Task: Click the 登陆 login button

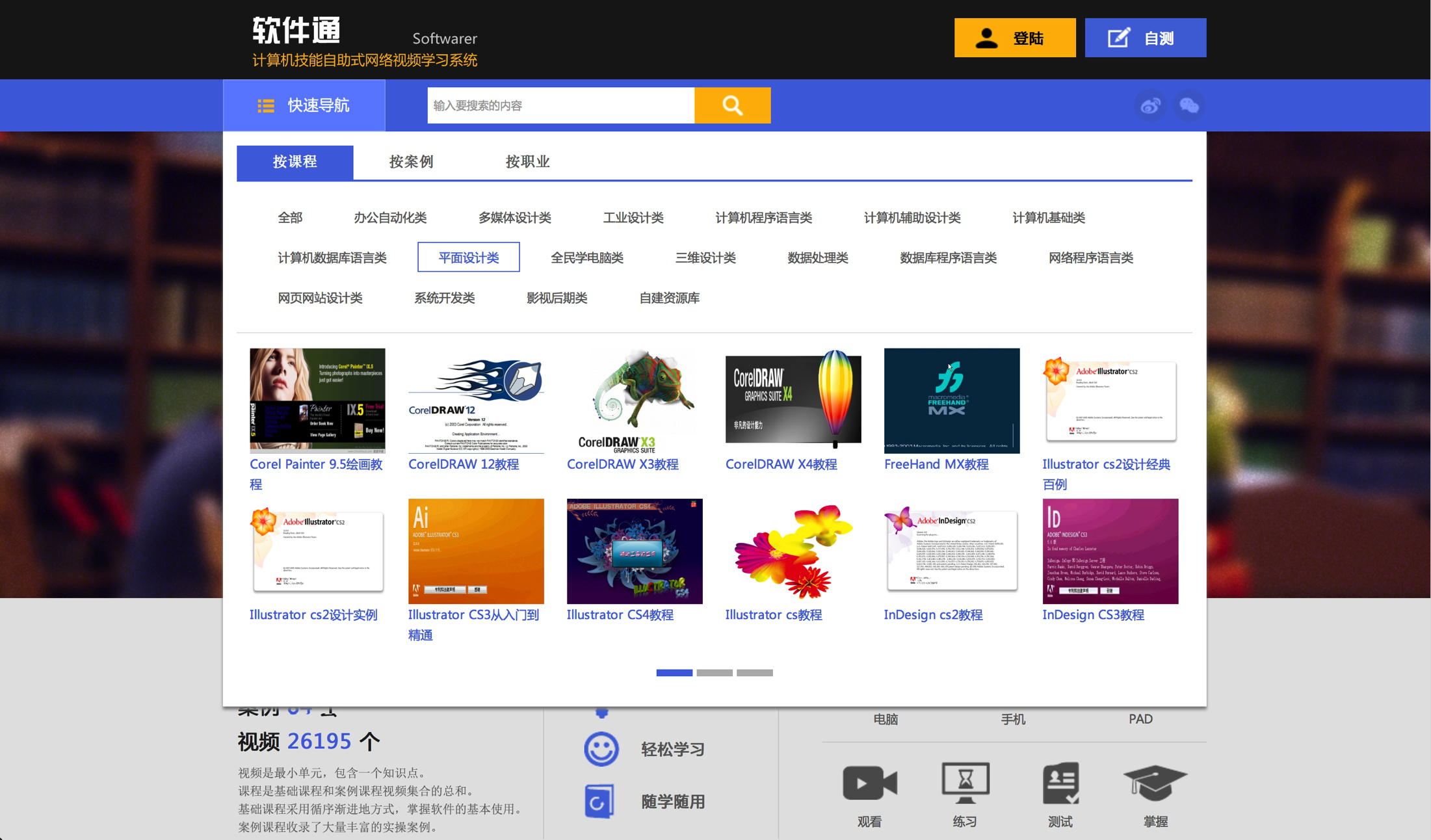Action: tap(1014, 38)
